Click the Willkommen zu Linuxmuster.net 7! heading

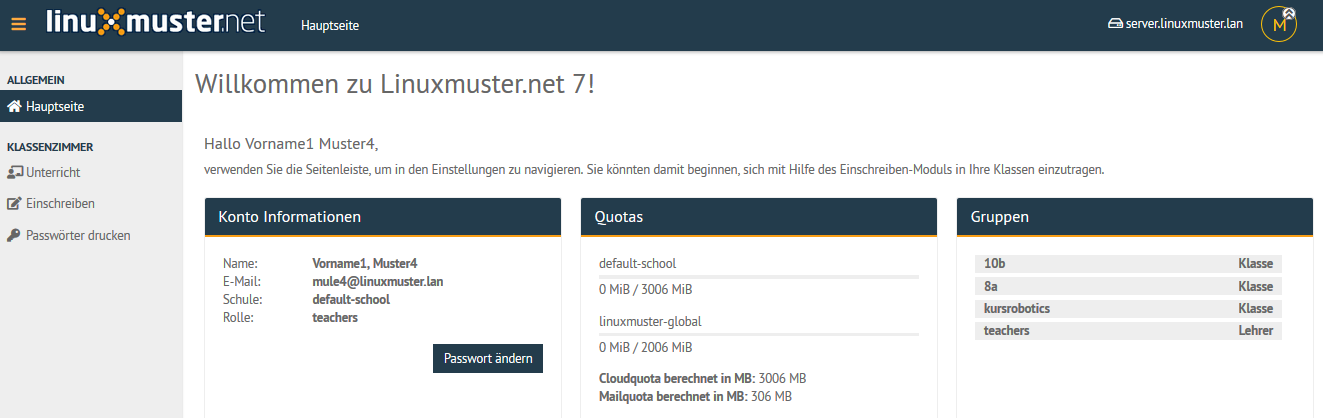pos(395,83)
